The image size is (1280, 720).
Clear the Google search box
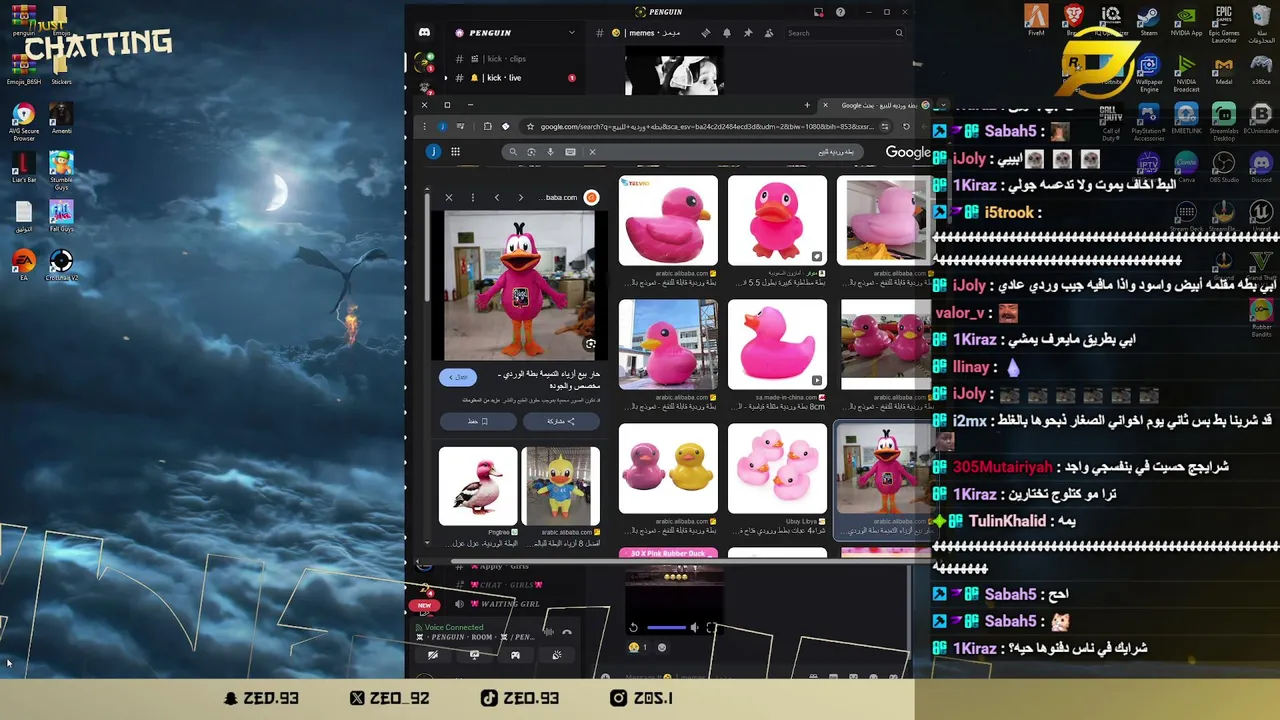(592, 152)
